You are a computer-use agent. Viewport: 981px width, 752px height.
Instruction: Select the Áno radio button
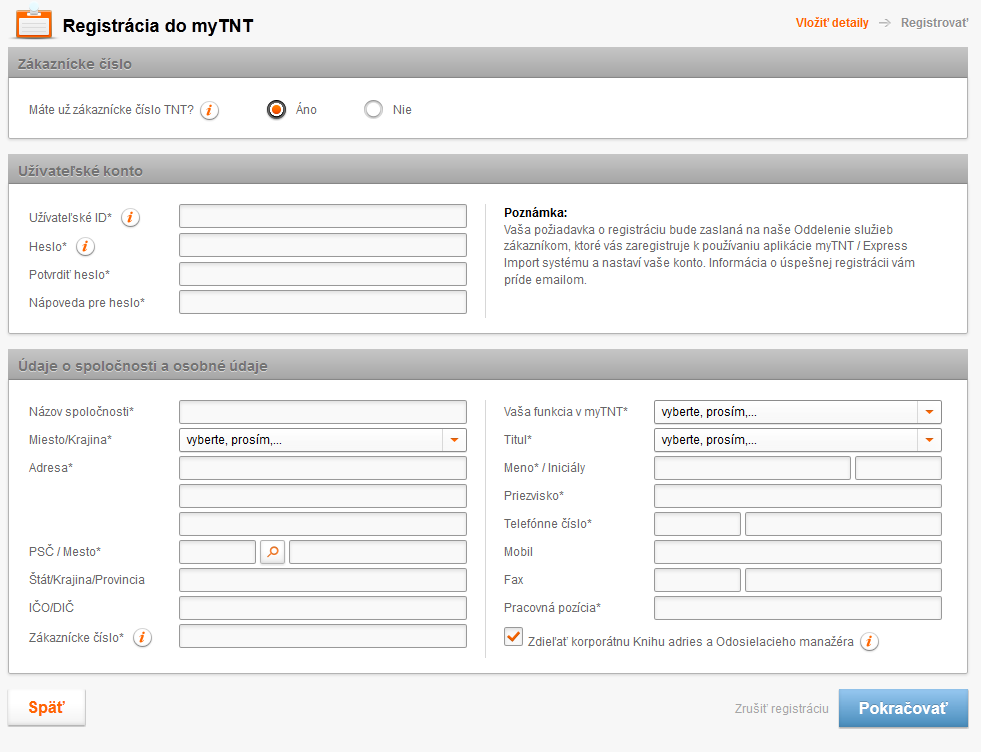pos(277,109)
